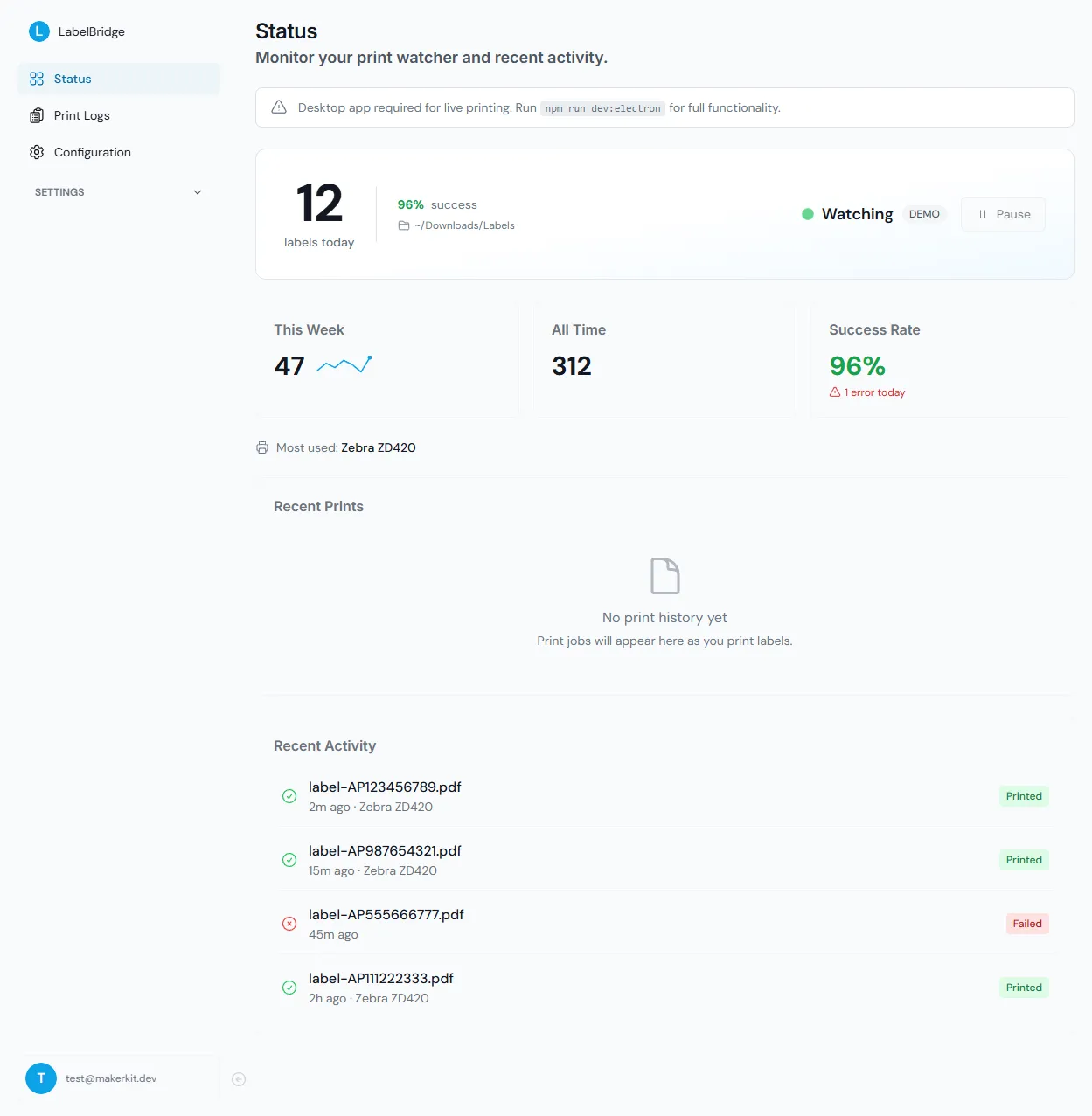Image resolution: width=1092 pixels, height=1116 pixels.
Task: Click the red failed icon for label-AP555666777.pdf
Action: (289, 924)
